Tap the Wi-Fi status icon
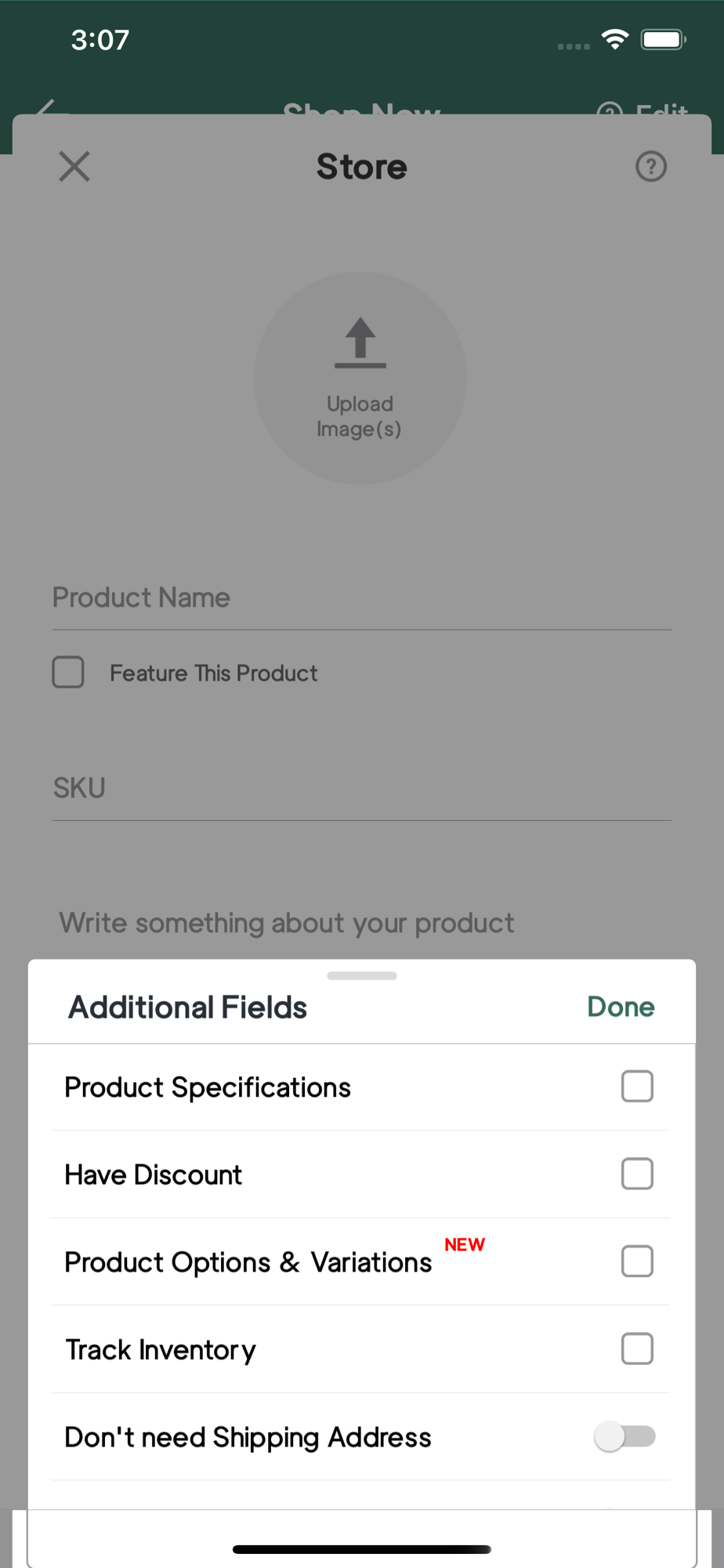The width and height of the screenshot is (724, 1568). click(x=615, y=39)
